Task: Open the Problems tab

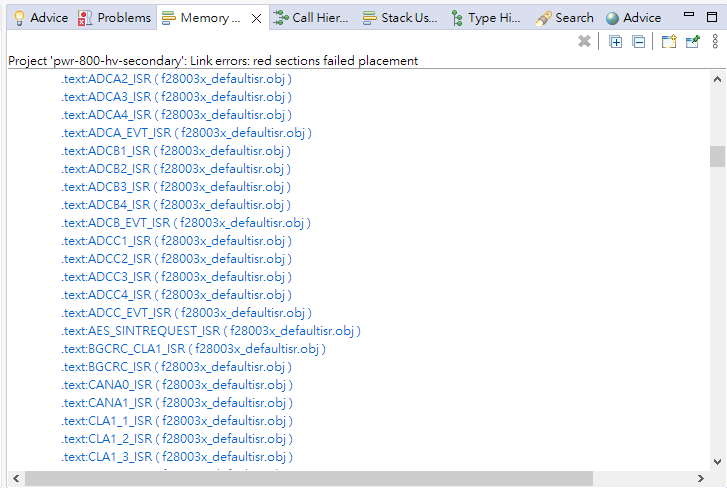Action: 115,18
